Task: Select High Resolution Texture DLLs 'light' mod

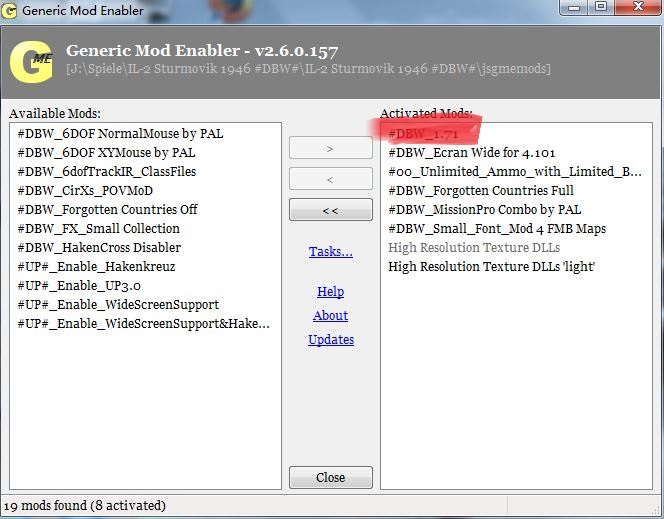Action: (x=492, y=267)
